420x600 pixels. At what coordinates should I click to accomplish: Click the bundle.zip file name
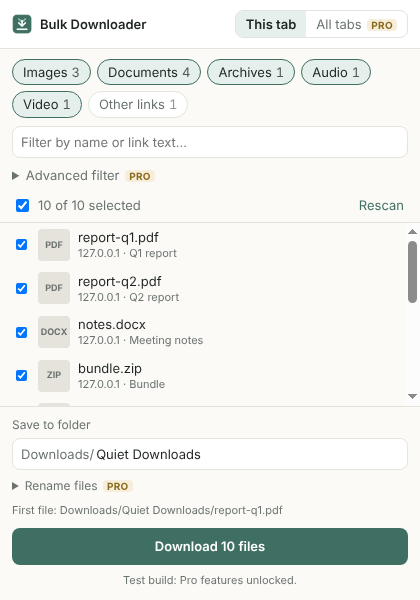(110, 368)
